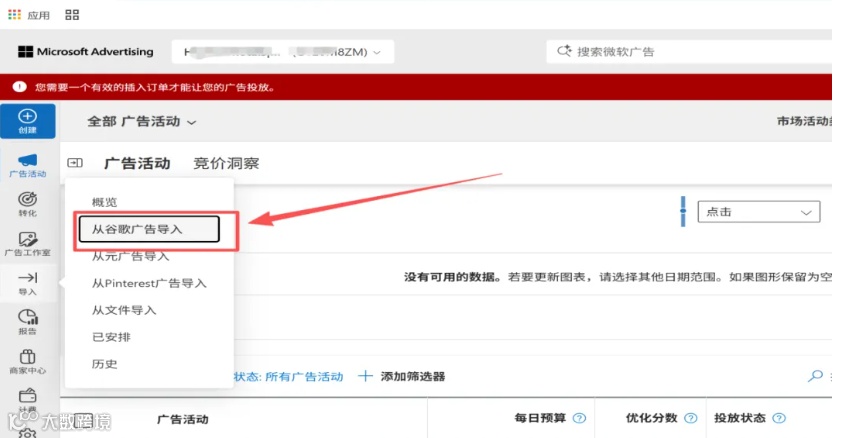Expand the 全部 广告活动 dropdown

[141, 121]
